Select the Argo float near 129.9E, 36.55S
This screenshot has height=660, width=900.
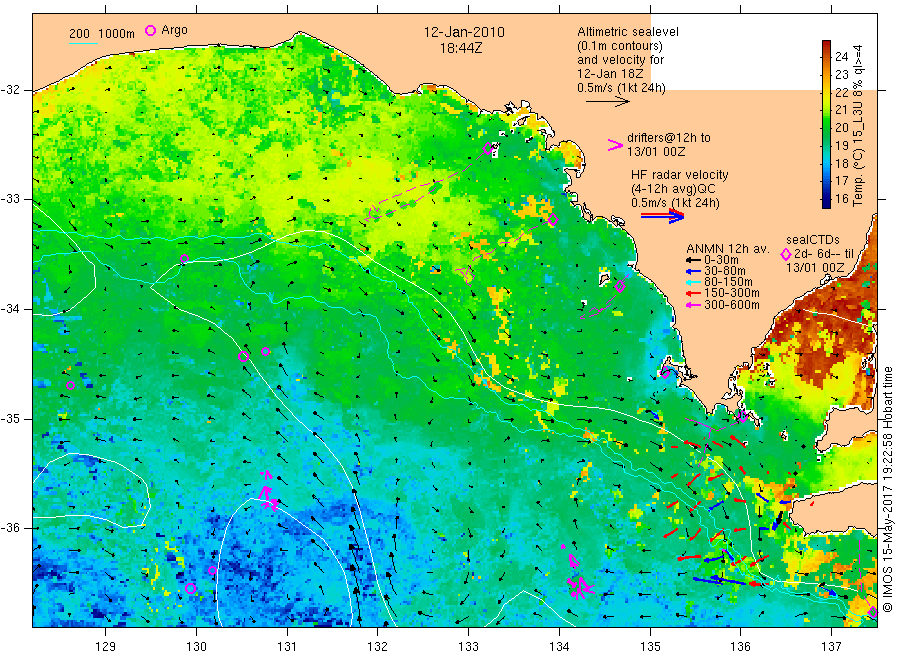click(191, 588)
